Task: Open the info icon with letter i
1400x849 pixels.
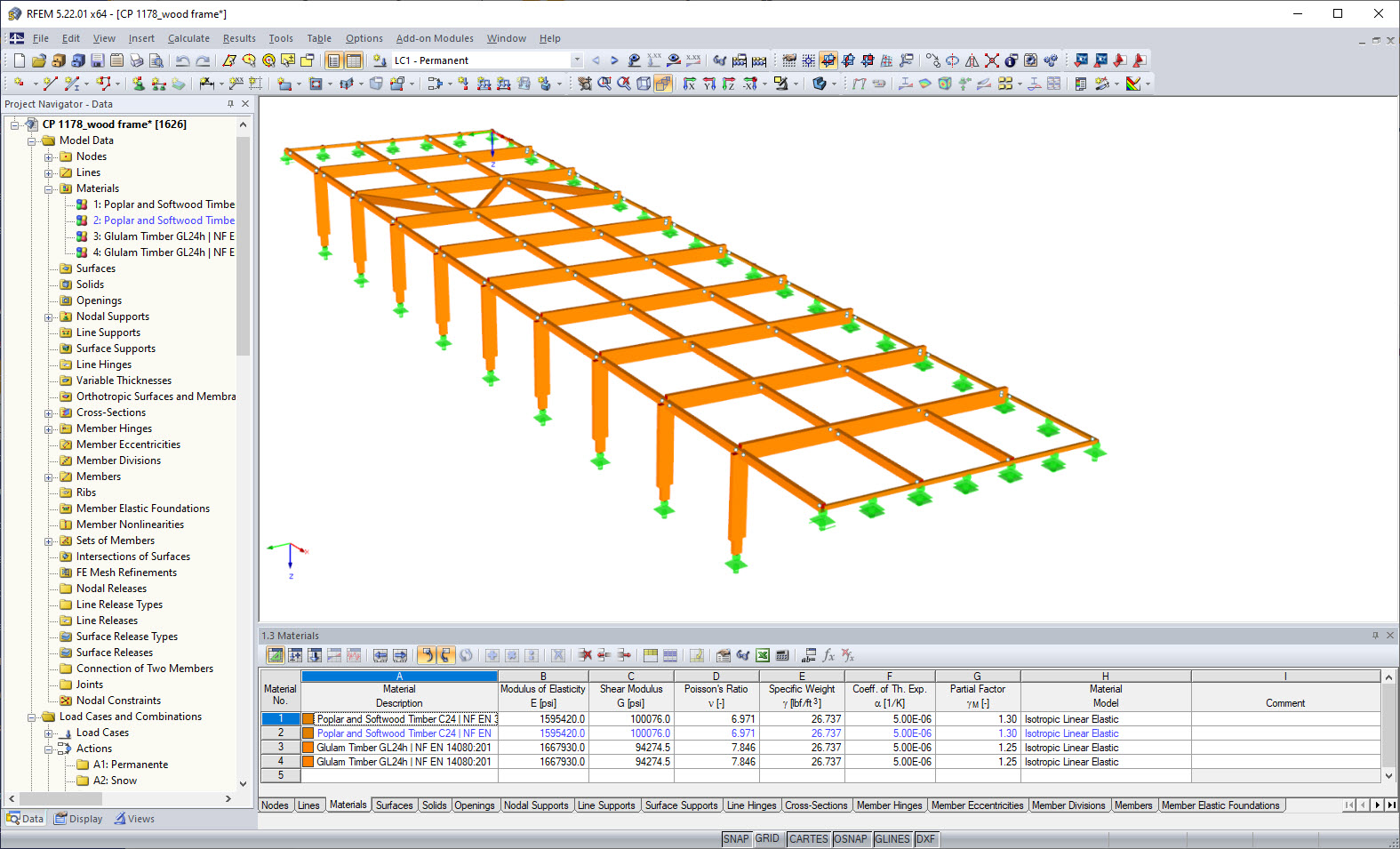Action: pyautogui.click(x=1011, y=60)
